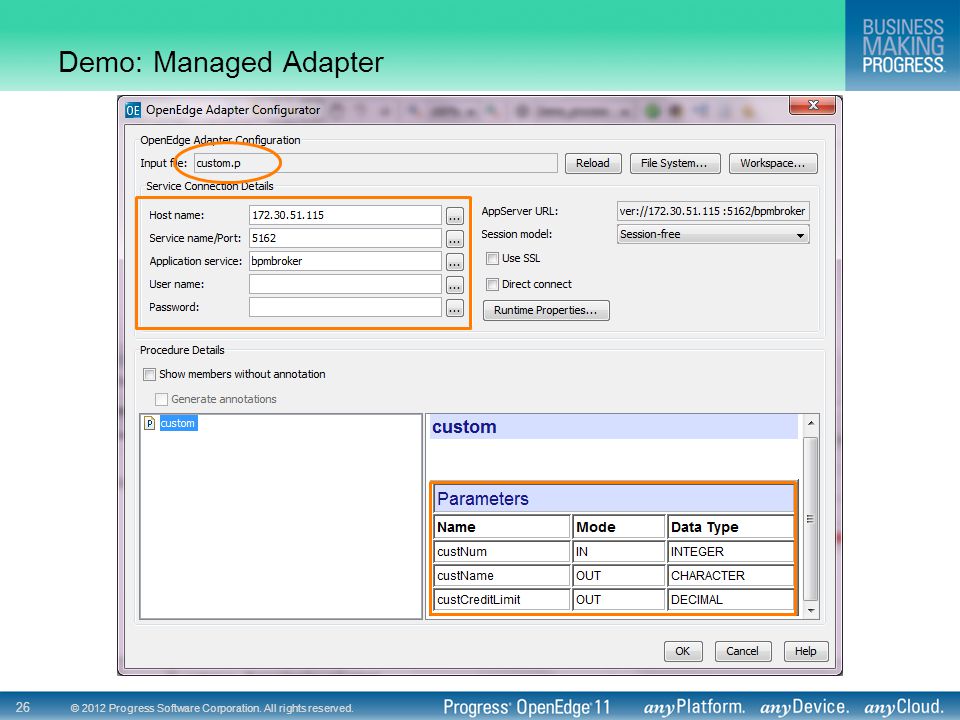Open the File System browser
This screenshot has height=720, width=960.
pyautogui.click(x=675, y=163)
